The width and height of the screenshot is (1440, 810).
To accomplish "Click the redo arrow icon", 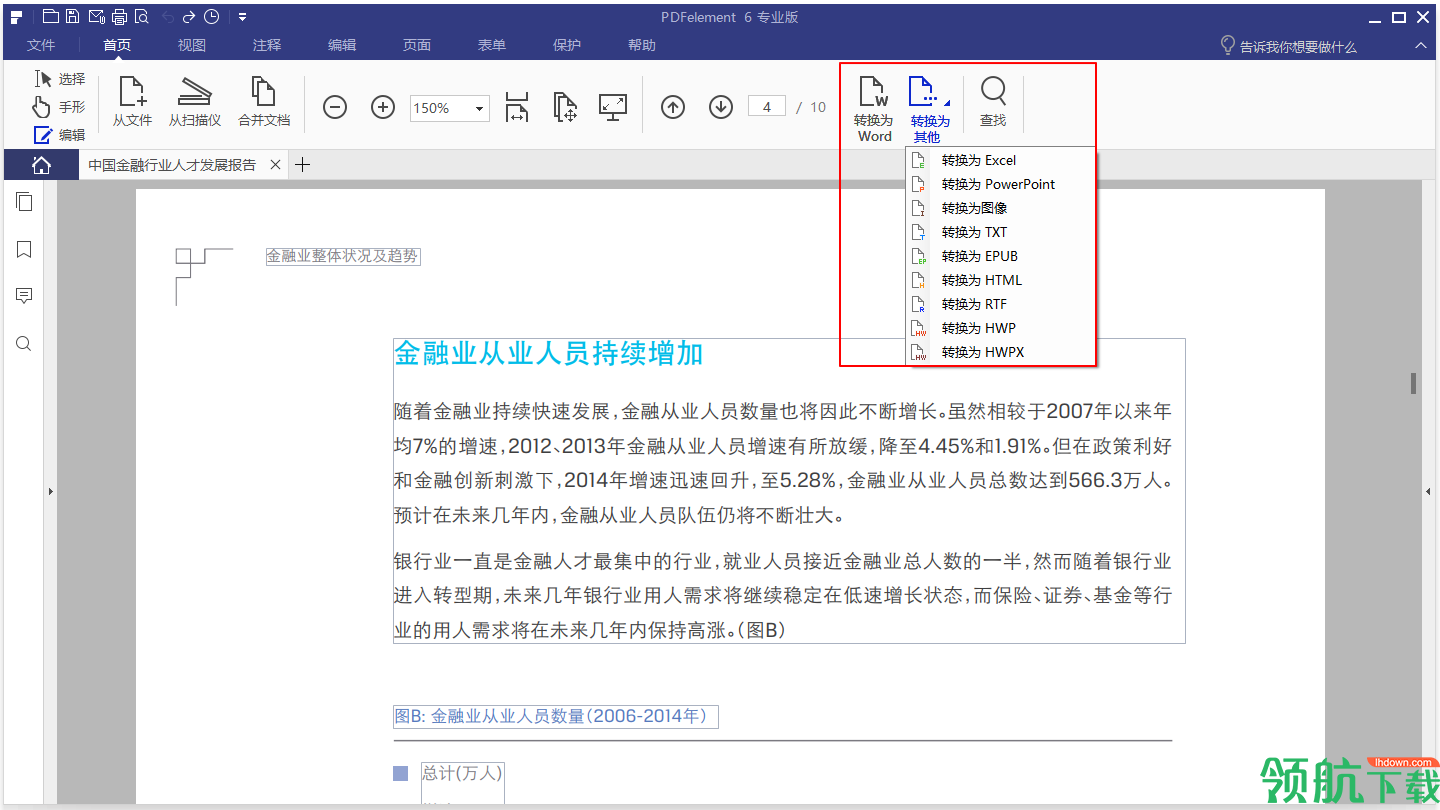I will coord(189,16).
